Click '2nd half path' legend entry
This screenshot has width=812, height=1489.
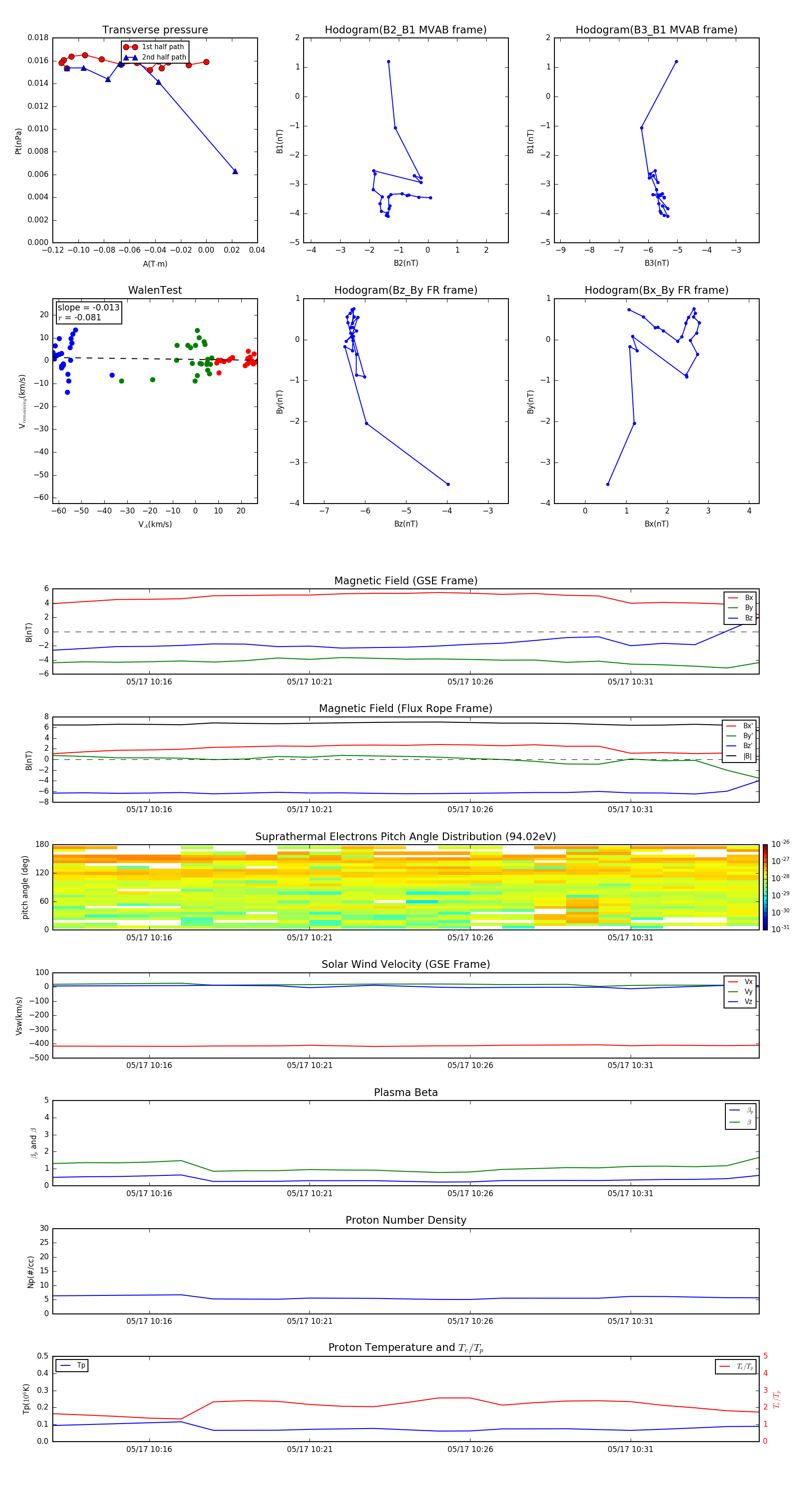(x=156, y=57)
